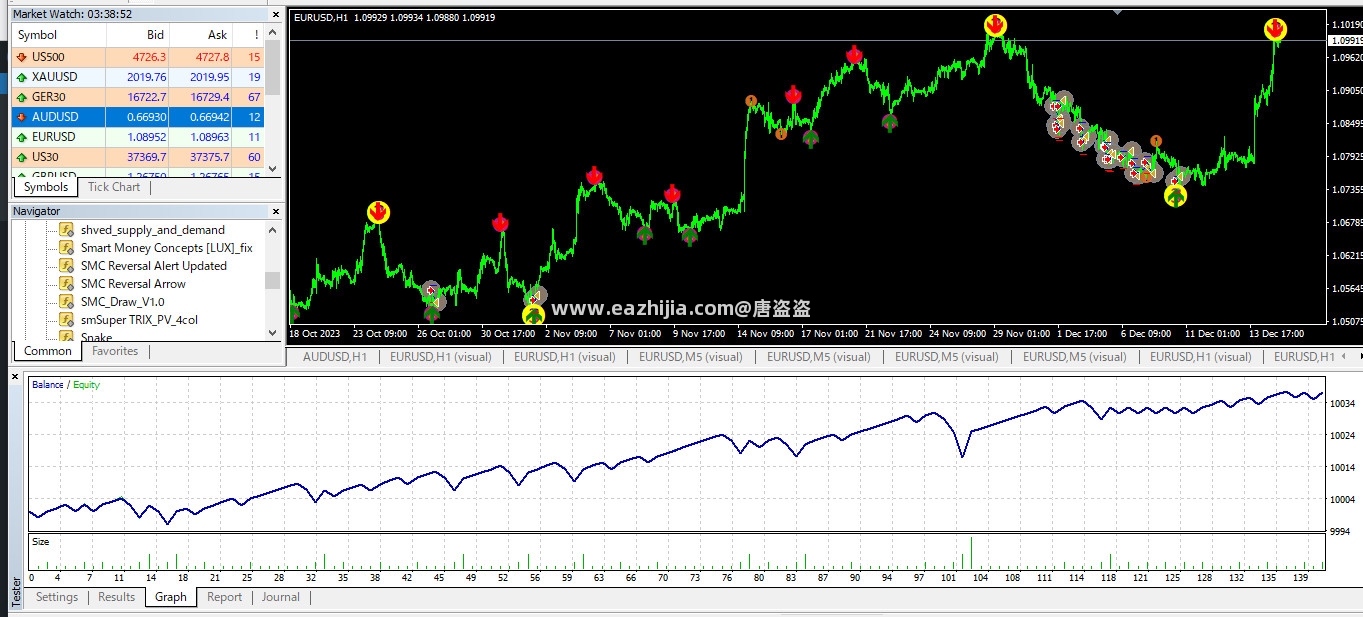Click the yellow-circled buy arrow near 2 Nov

click(x=534, y=315)
